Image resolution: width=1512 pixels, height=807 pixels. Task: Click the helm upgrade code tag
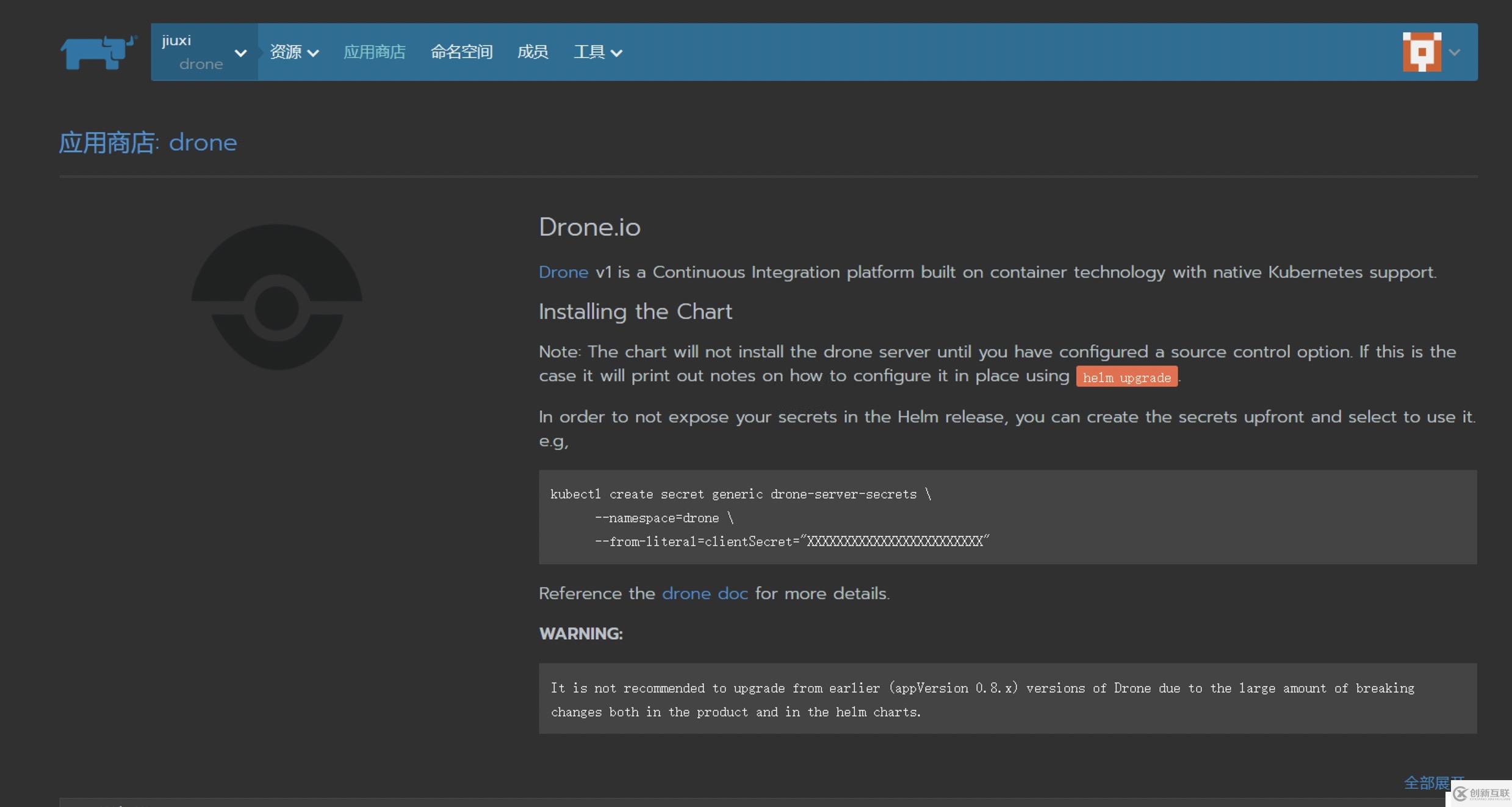1126,377
